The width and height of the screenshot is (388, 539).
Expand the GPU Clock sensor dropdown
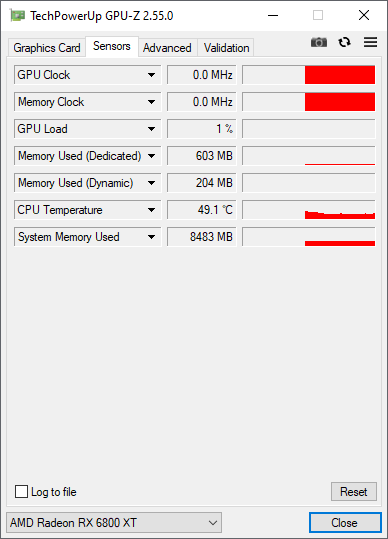[x=151, y=75]
